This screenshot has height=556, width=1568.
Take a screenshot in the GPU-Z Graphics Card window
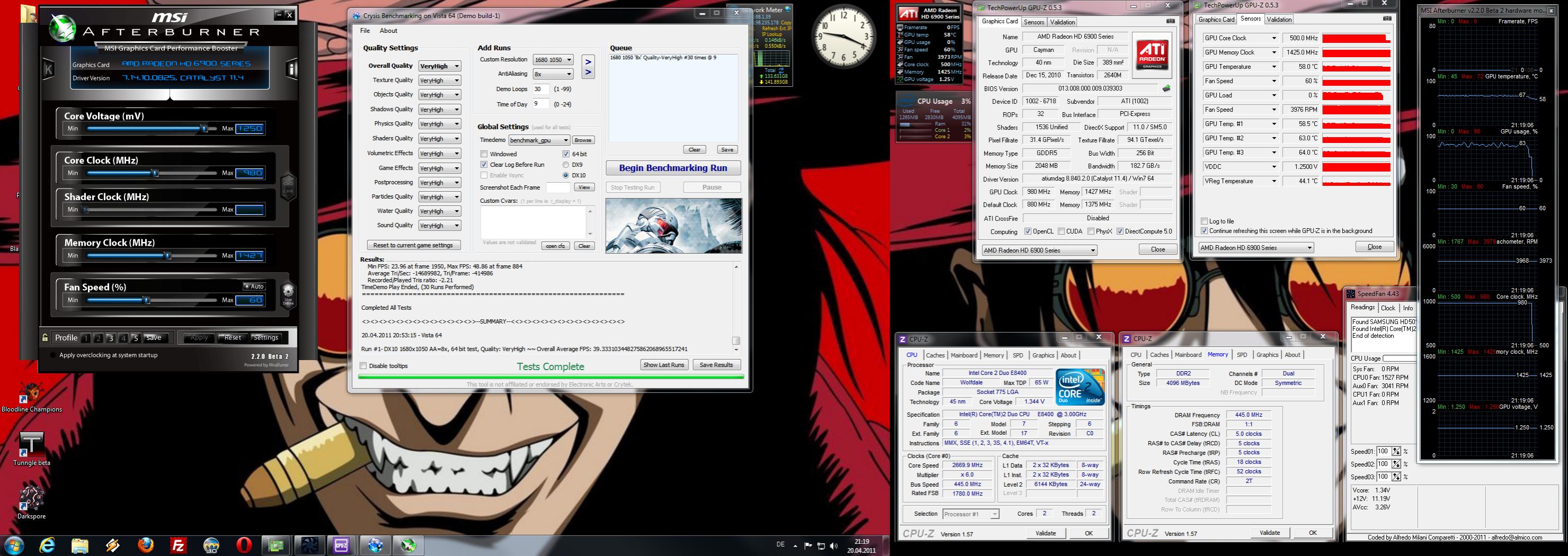[x=1170, y=21]
